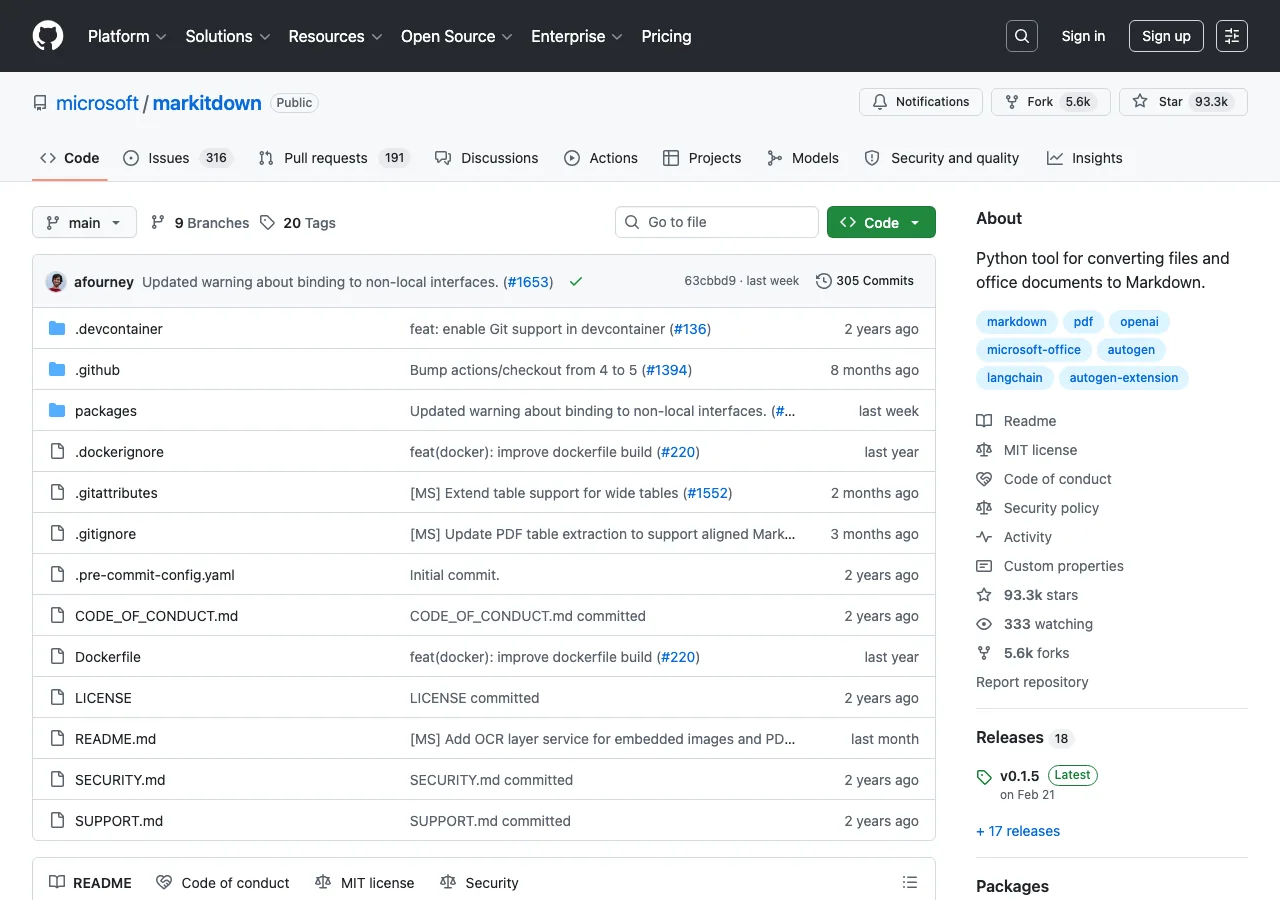Click the green check status icon
Viewport: 1280px width, 900px height.
(x=576, y=282)
